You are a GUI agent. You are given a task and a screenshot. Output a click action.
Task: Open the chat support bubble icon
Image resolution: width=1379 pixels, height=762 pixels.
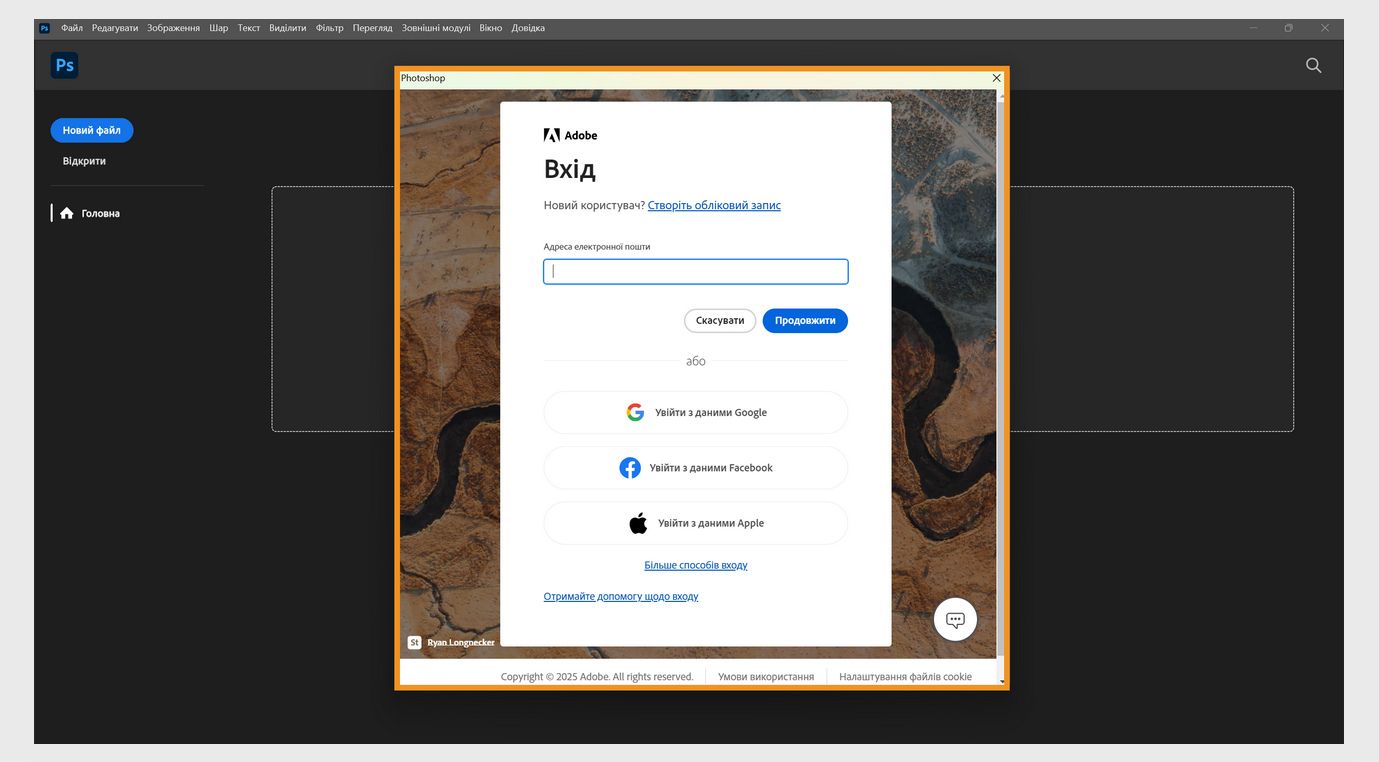(x=955, y=620)
